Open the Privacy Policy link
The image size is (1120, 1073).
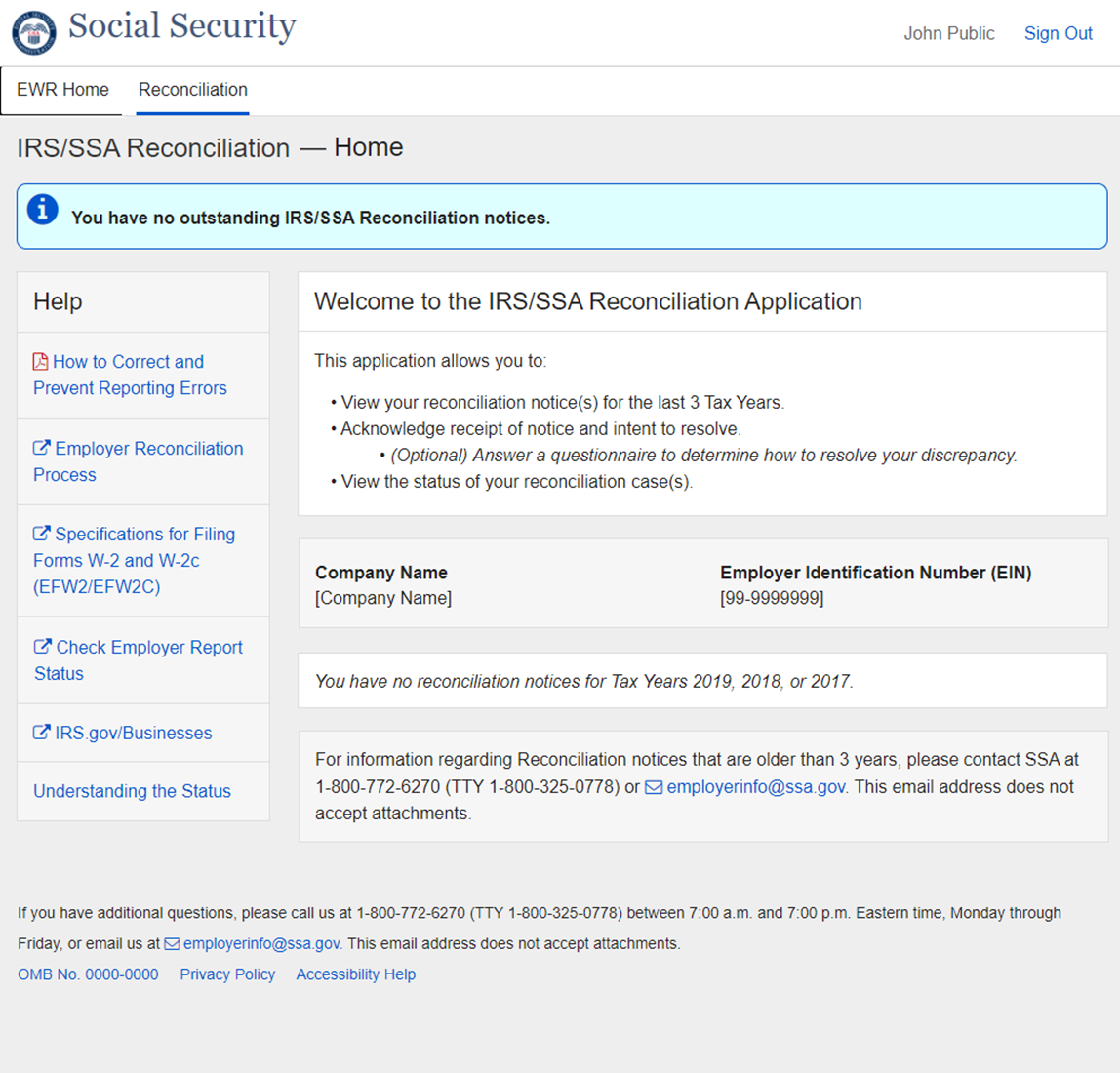(x=227, y=974)
